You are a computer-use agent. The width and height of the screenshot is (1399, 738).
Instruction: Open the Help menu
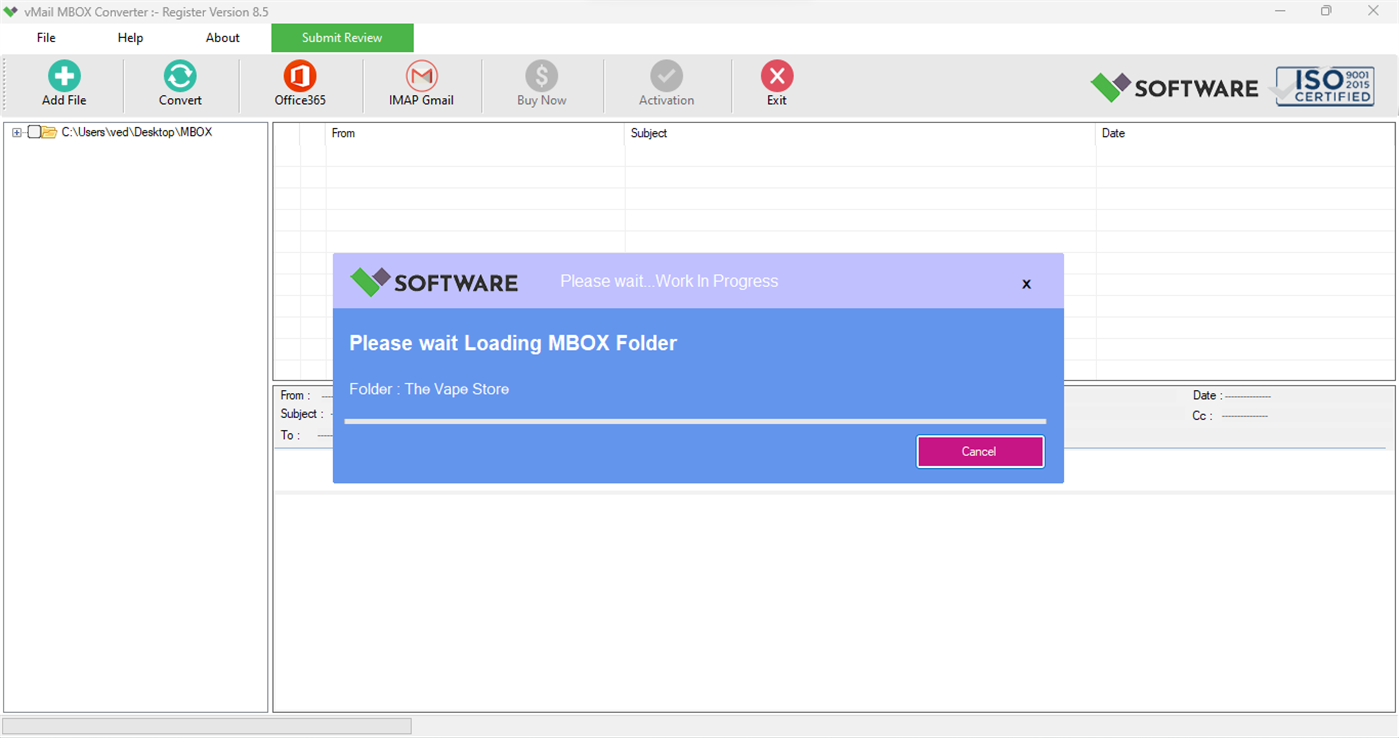point(129,37)
